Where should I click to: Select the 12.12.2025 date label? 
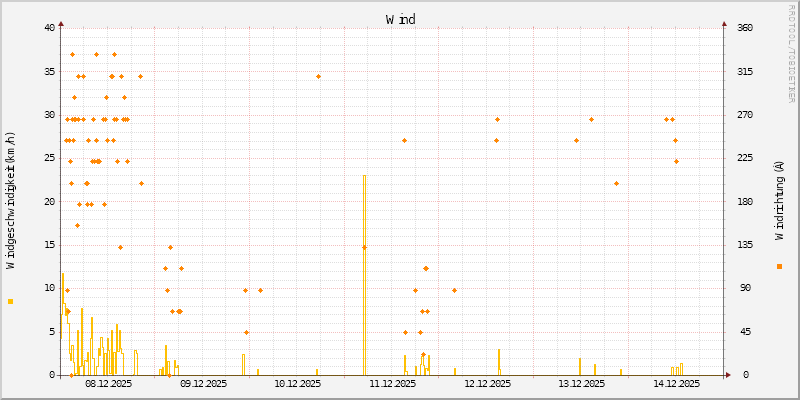click(487, 383)
